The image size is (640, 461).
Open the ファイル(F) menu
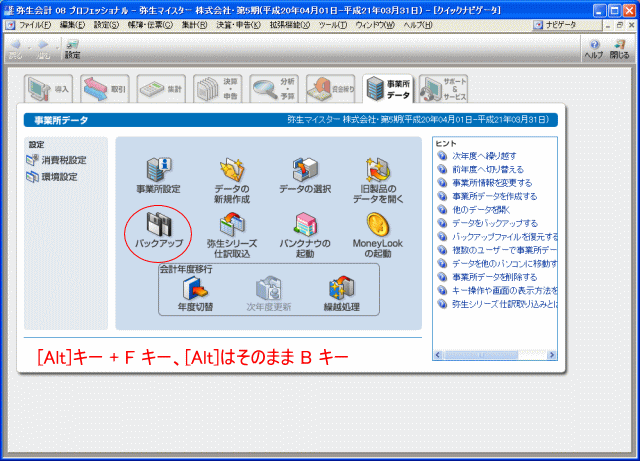pos(35,25)
